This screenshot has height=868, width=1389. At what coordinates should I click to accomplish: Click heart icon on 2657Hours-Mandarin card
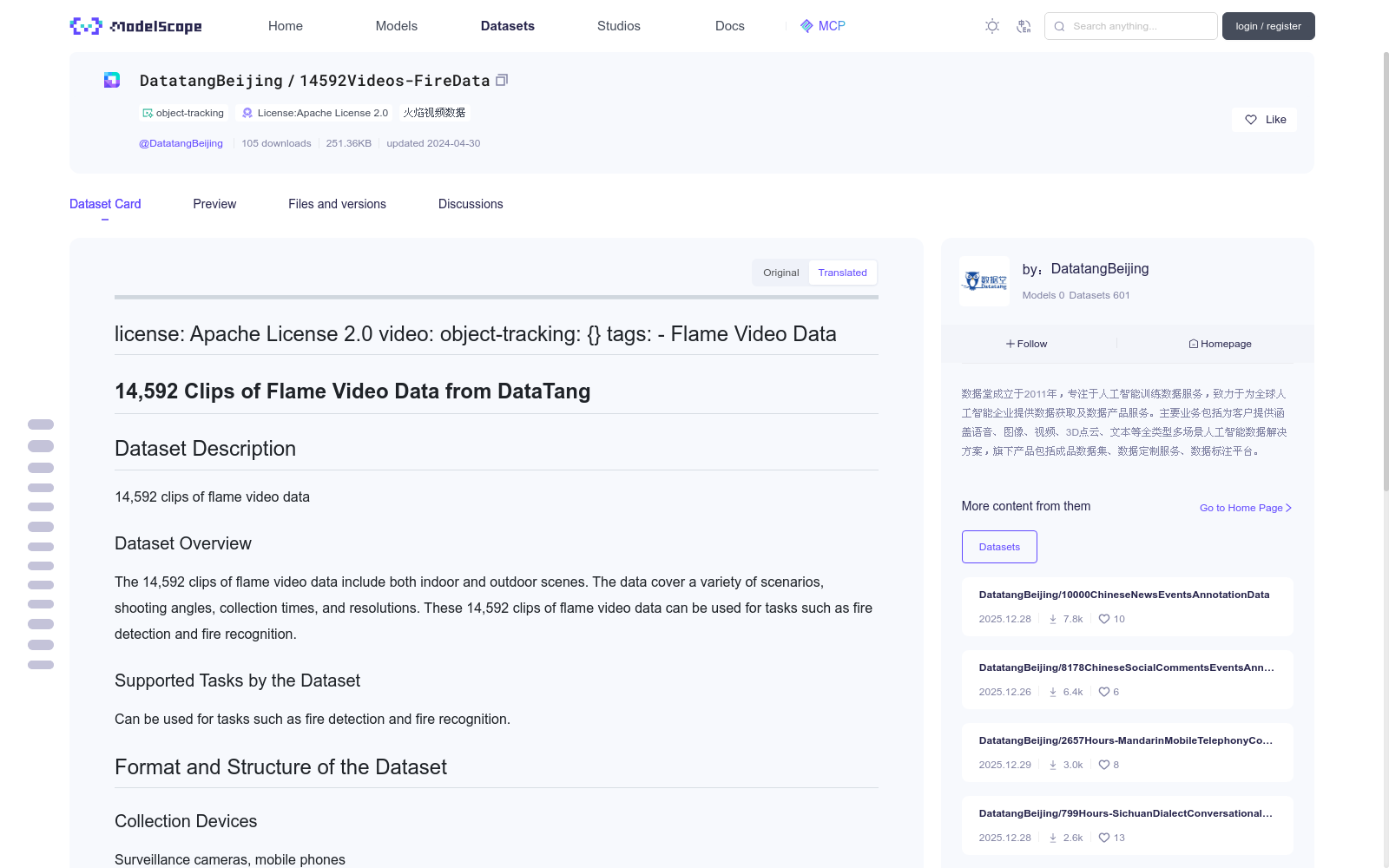click(1104, 765)
